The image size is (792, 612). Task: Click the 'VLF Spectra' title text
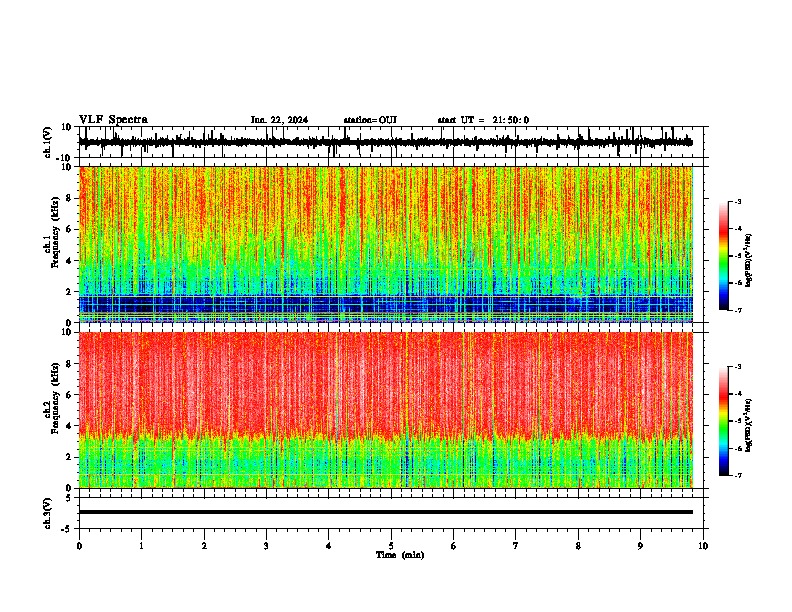(113, 120)
